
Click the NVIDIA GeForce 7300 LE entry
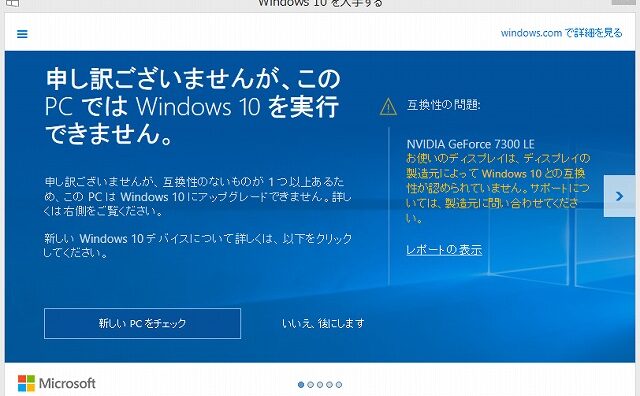(470, 144)
